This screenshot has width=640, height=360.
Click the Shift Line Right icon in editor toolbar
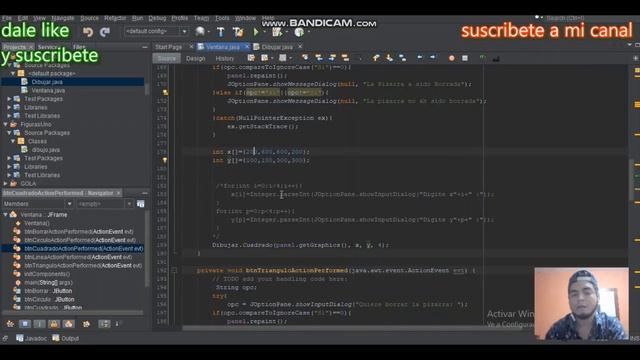coord(433,58)
